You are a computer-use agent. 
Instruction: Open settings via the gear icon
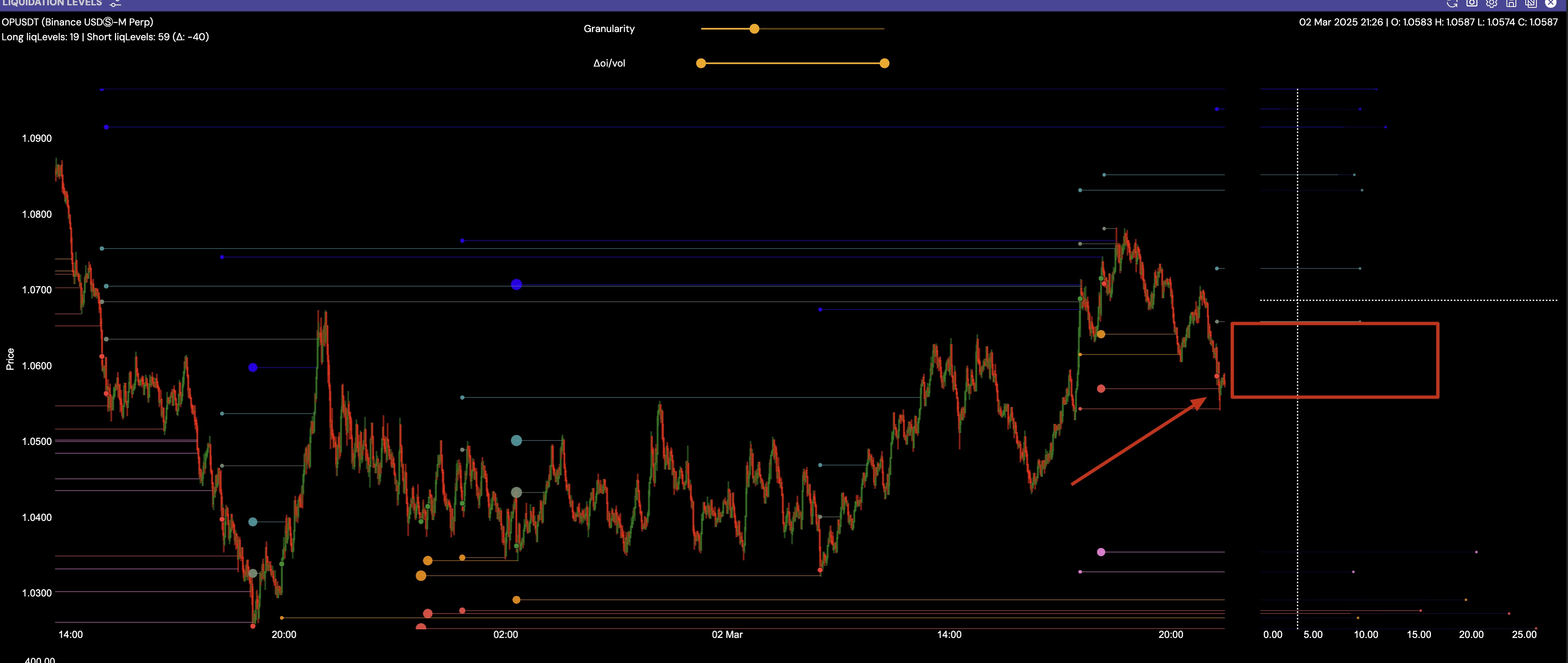[x=1491, y=3]
